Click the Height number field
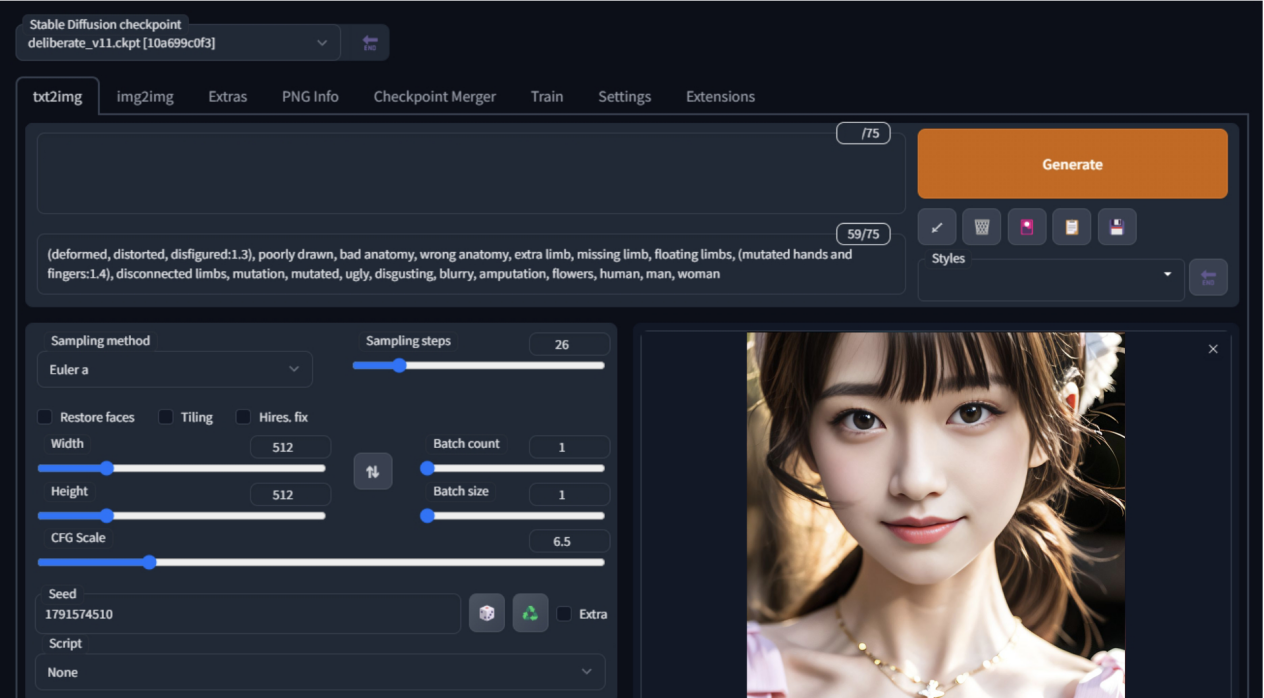The image size is (1264, 698). tap(290, 495)
